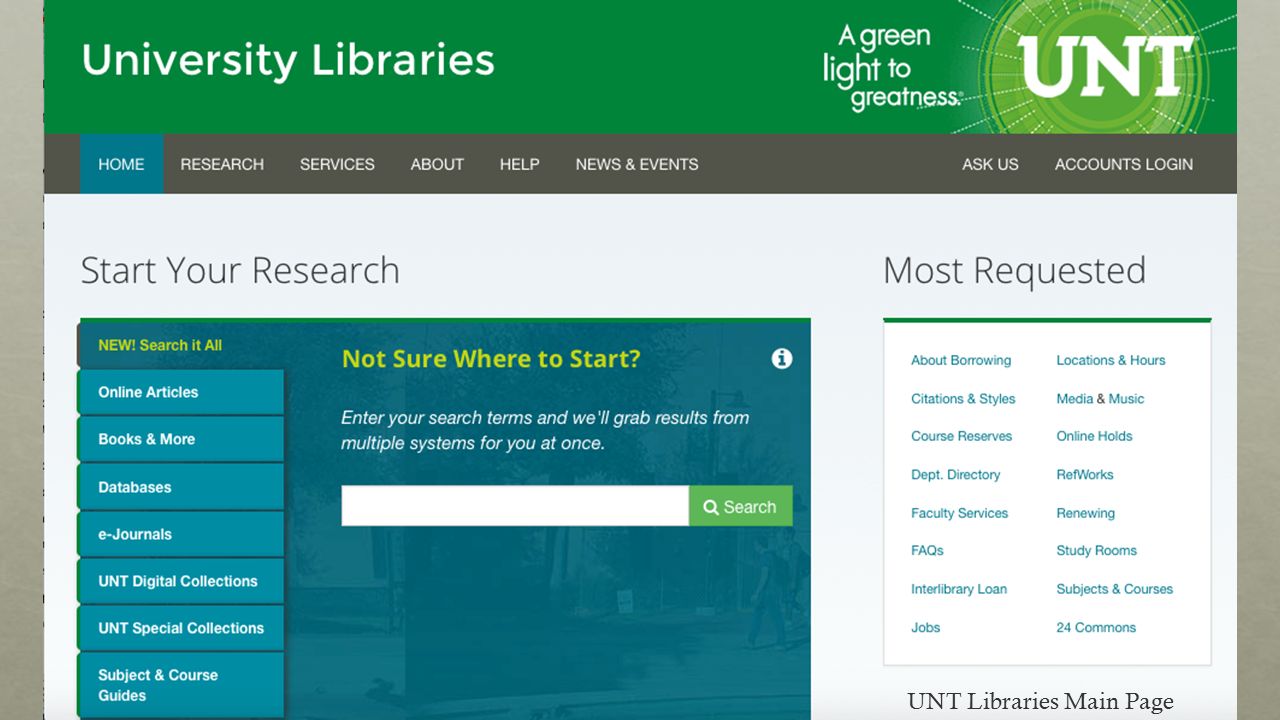Open the Subjects & Courses link
The image size is (1280, 720).
click(1114, 589)
